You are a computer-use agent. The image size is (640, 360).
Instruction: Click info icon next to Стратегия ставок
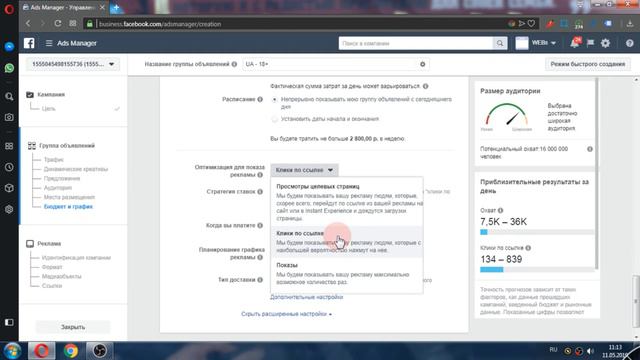[x=260, y=191]
